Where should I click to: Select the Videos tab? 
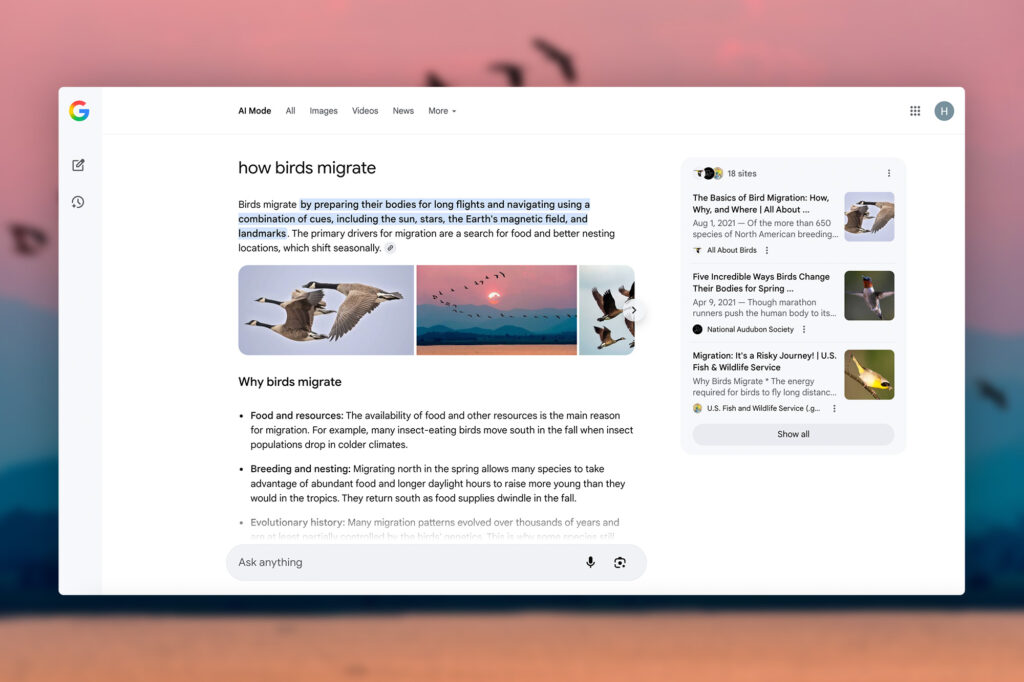coord(365,111)
